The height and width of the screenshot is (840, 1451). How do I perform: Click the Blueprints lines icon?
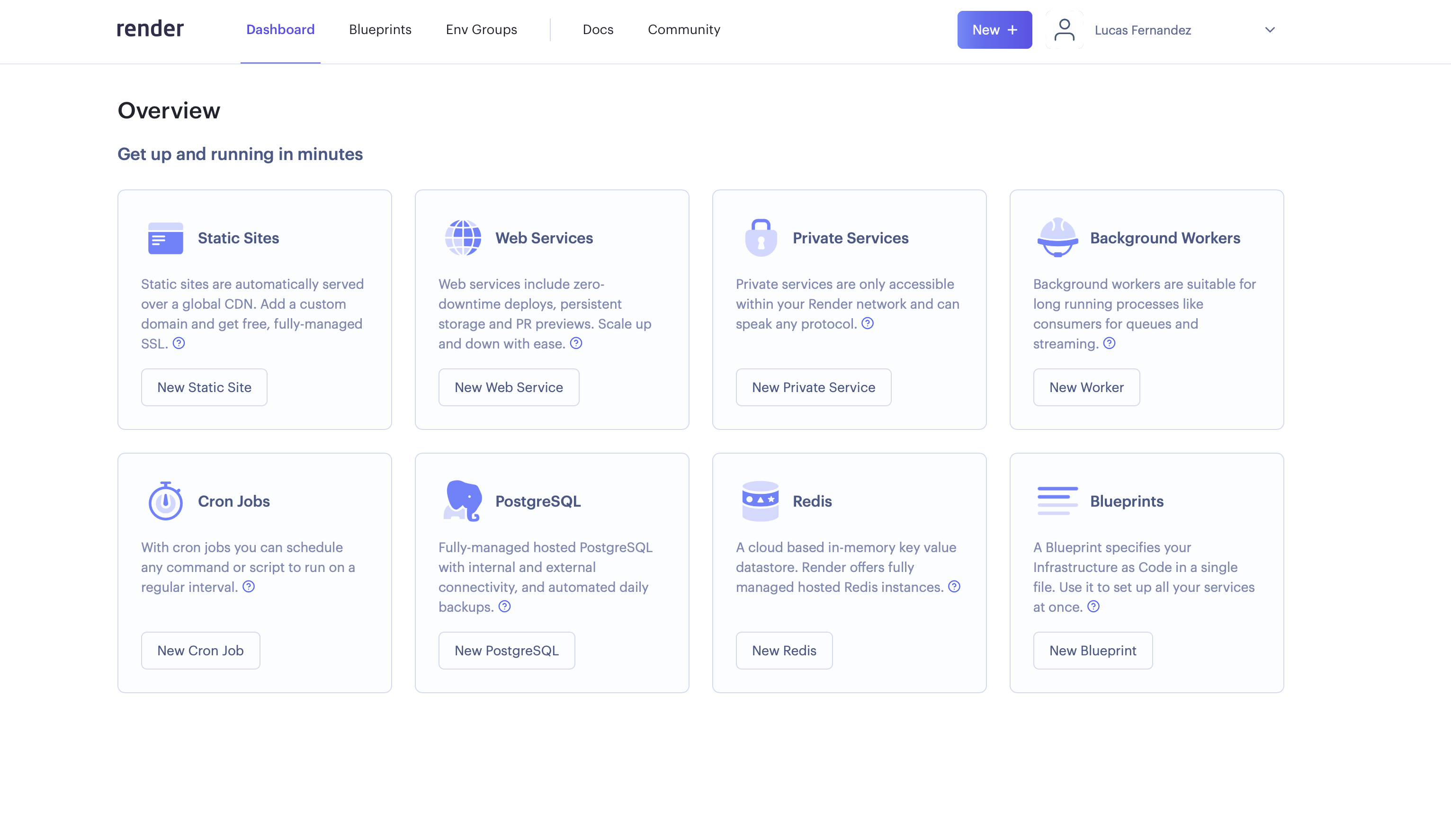pyautogui.click(x=1057, y=501)
